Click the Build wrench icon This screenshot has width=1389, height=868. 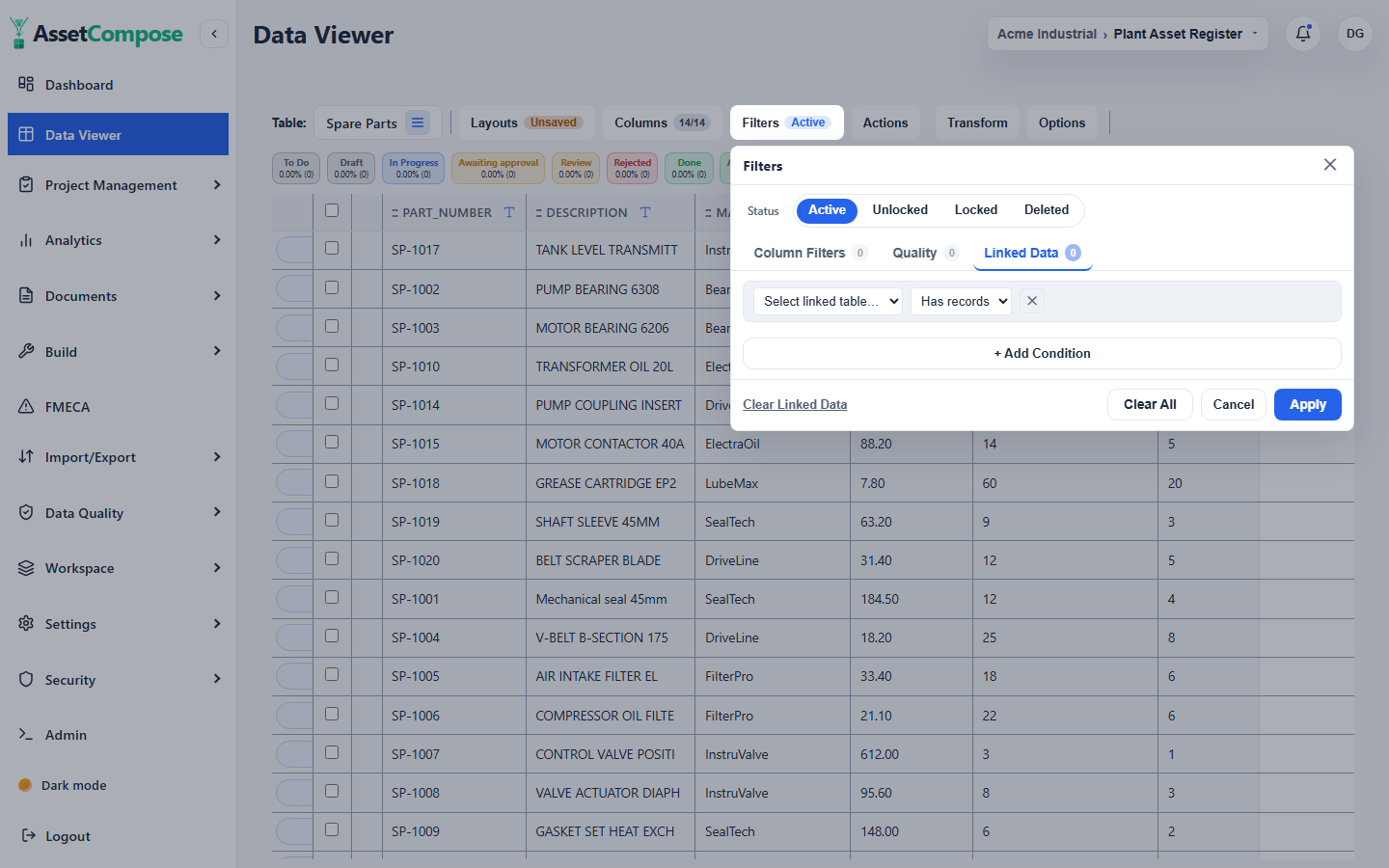coord(26,351)
